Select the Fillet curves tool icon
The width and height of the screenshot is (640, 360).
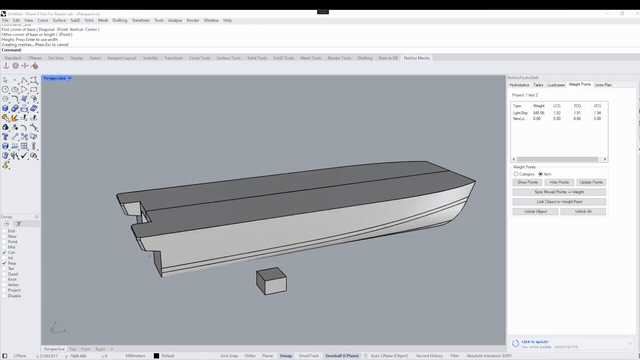pos(15,99)
